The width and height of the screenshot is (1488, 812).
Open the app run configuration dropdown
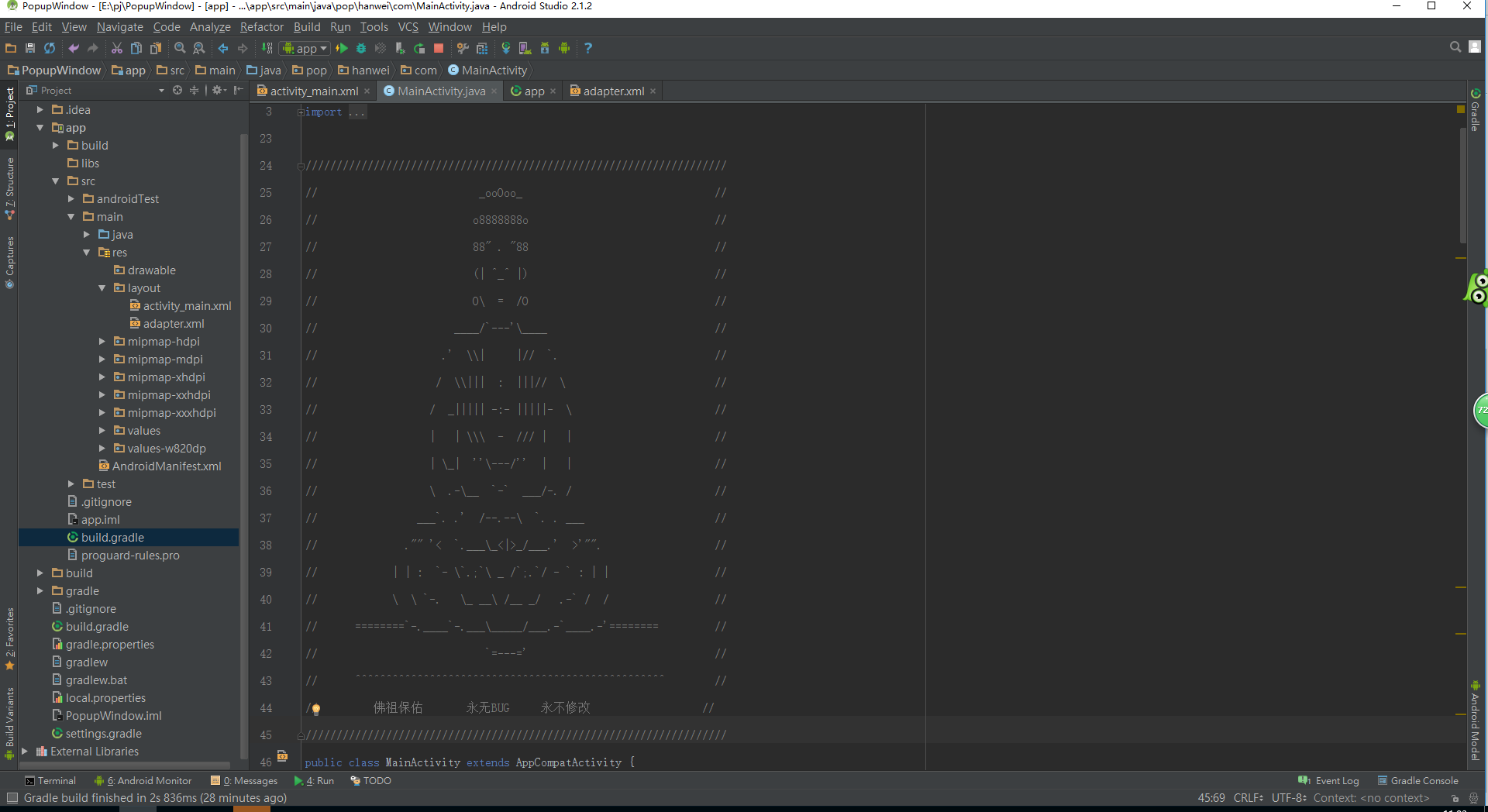point(305,48)
